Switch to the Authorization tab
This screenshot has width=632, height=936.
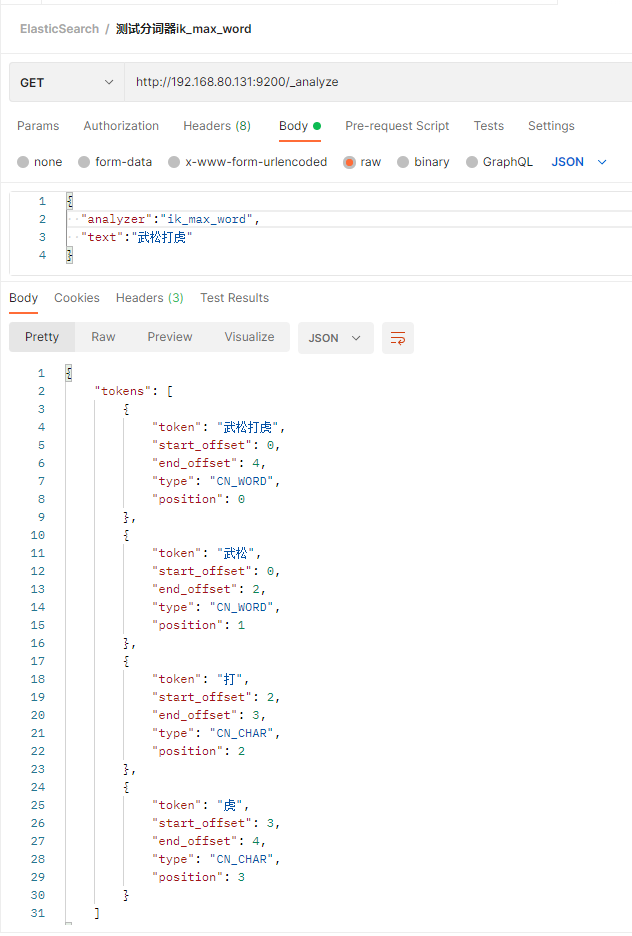(x=121, y=126)
